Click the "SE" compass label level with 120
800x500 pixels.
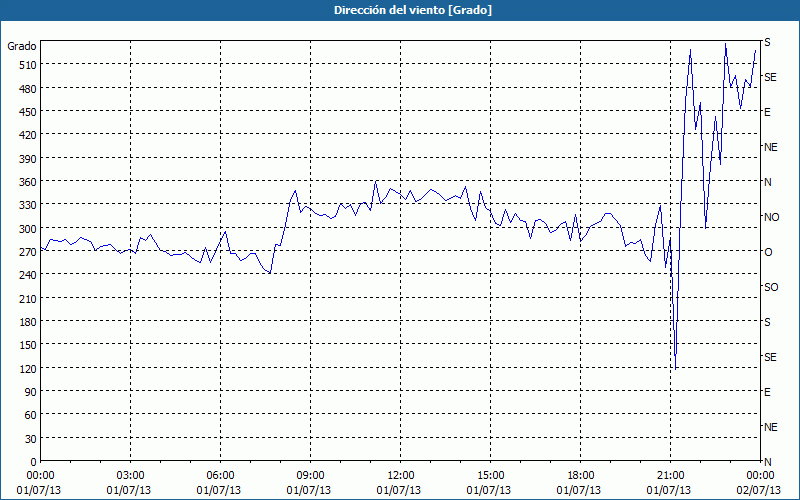click(x=770, y=357)
